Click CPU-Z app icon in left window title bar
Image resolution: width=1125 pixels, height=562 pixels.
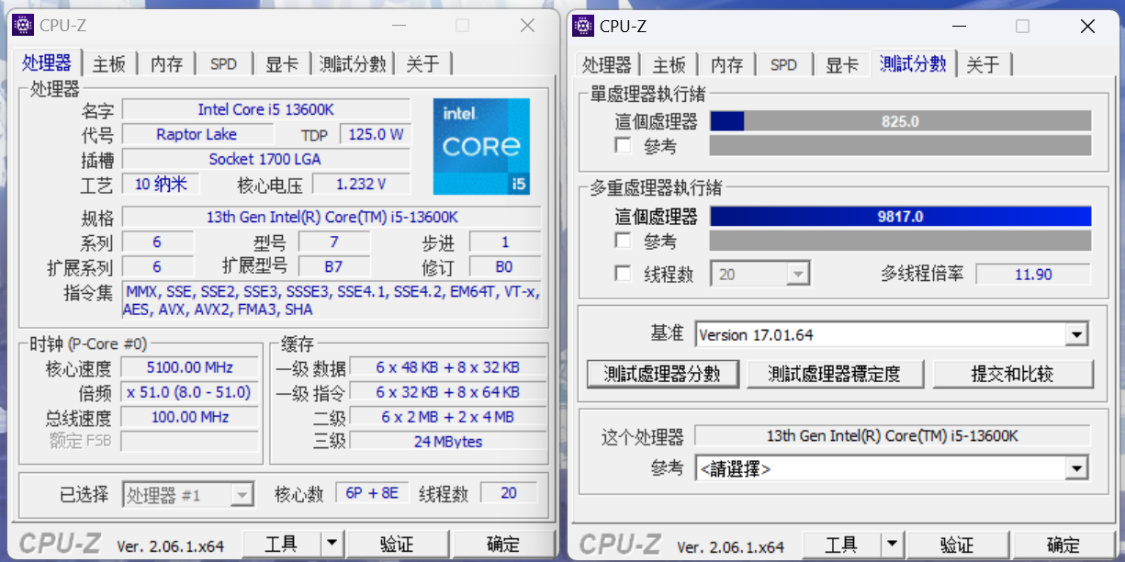click(x=23, y=27)
